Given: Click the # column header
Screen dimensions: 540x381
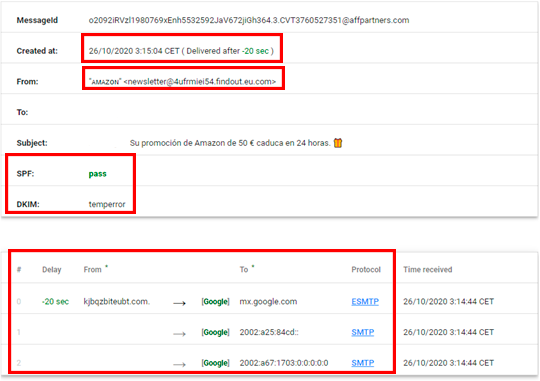Looking at the screenshot, I should coord(19,270).
